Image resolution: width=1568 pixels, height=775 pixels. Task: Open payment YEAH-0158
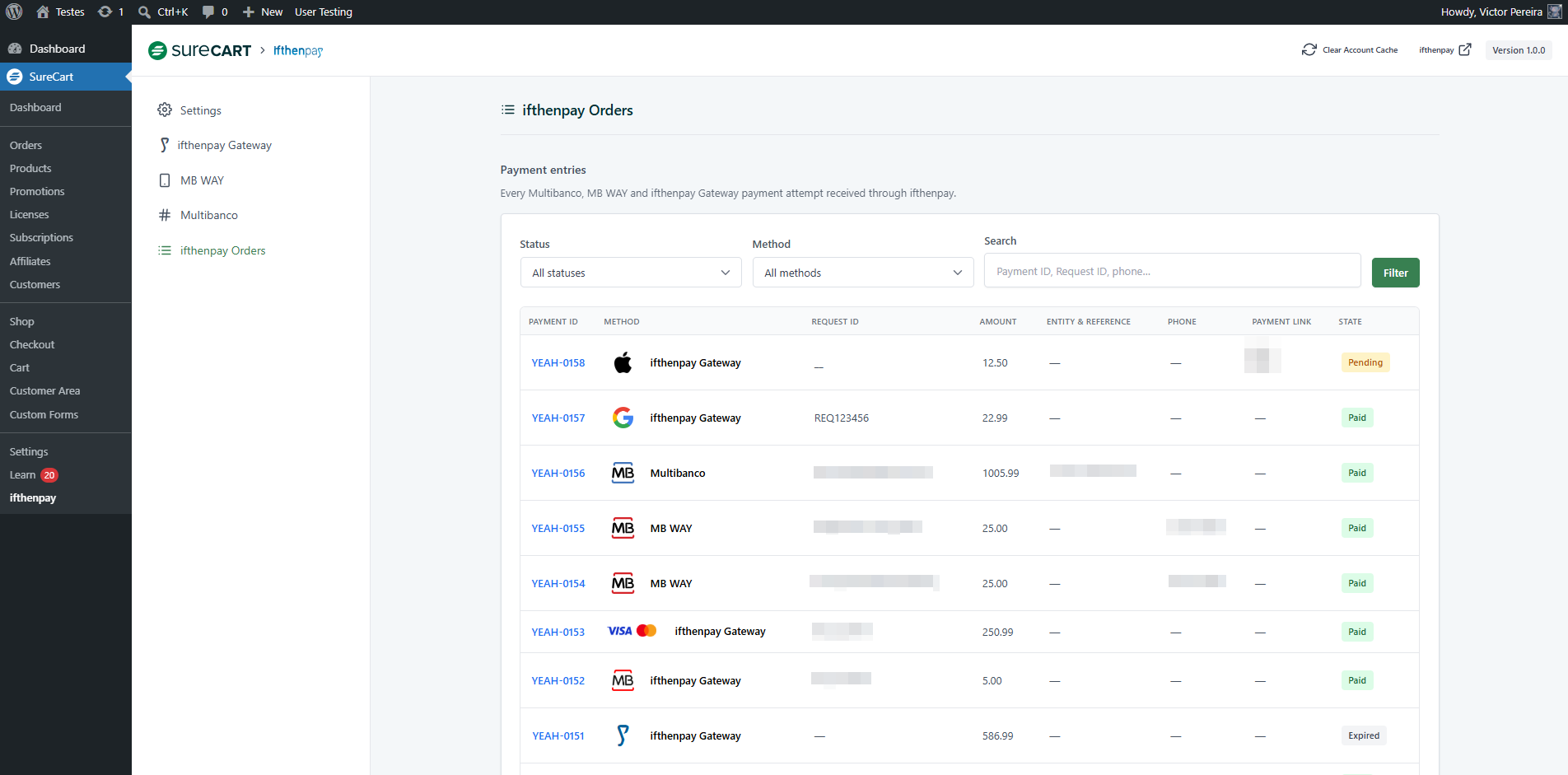point(558,362)
